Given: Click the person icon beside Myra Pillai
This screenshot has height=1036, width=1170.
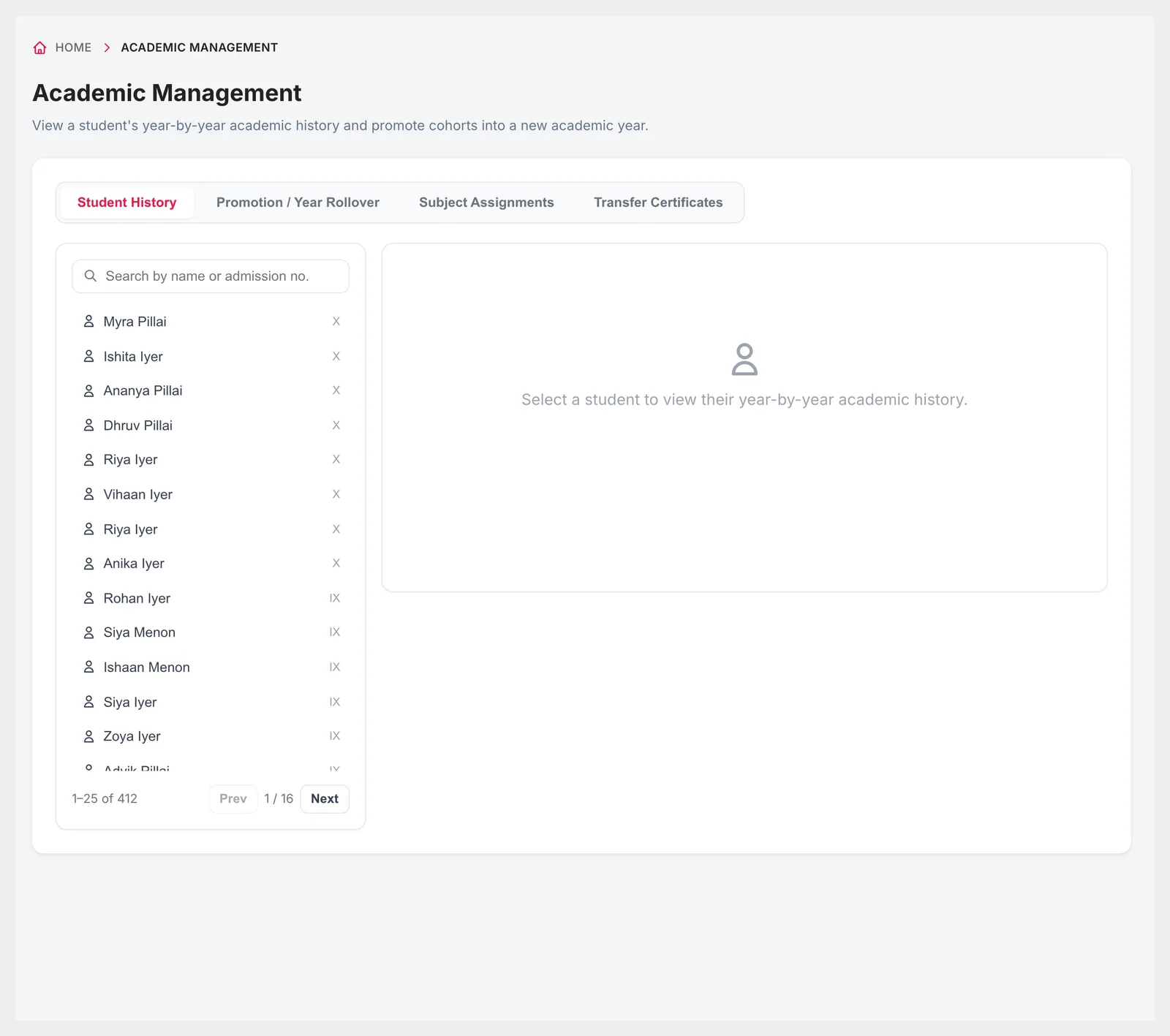Looking at the screenshot, I should click(88, 322).
